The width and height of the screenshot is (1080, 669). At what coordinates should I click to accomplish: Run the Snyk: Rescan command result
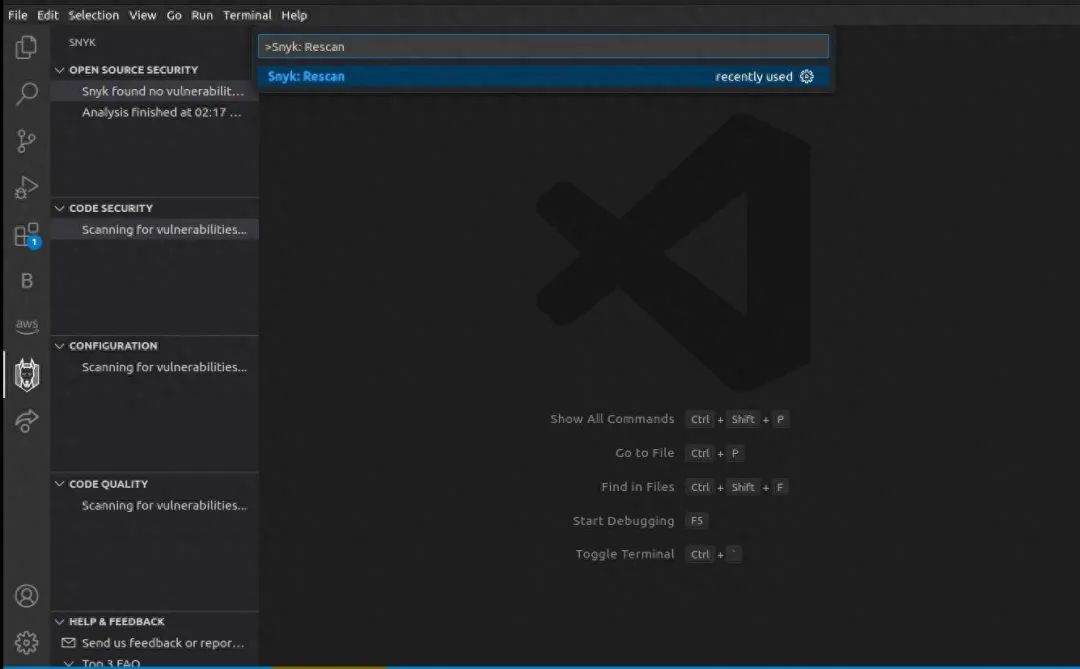pos(543,76)
